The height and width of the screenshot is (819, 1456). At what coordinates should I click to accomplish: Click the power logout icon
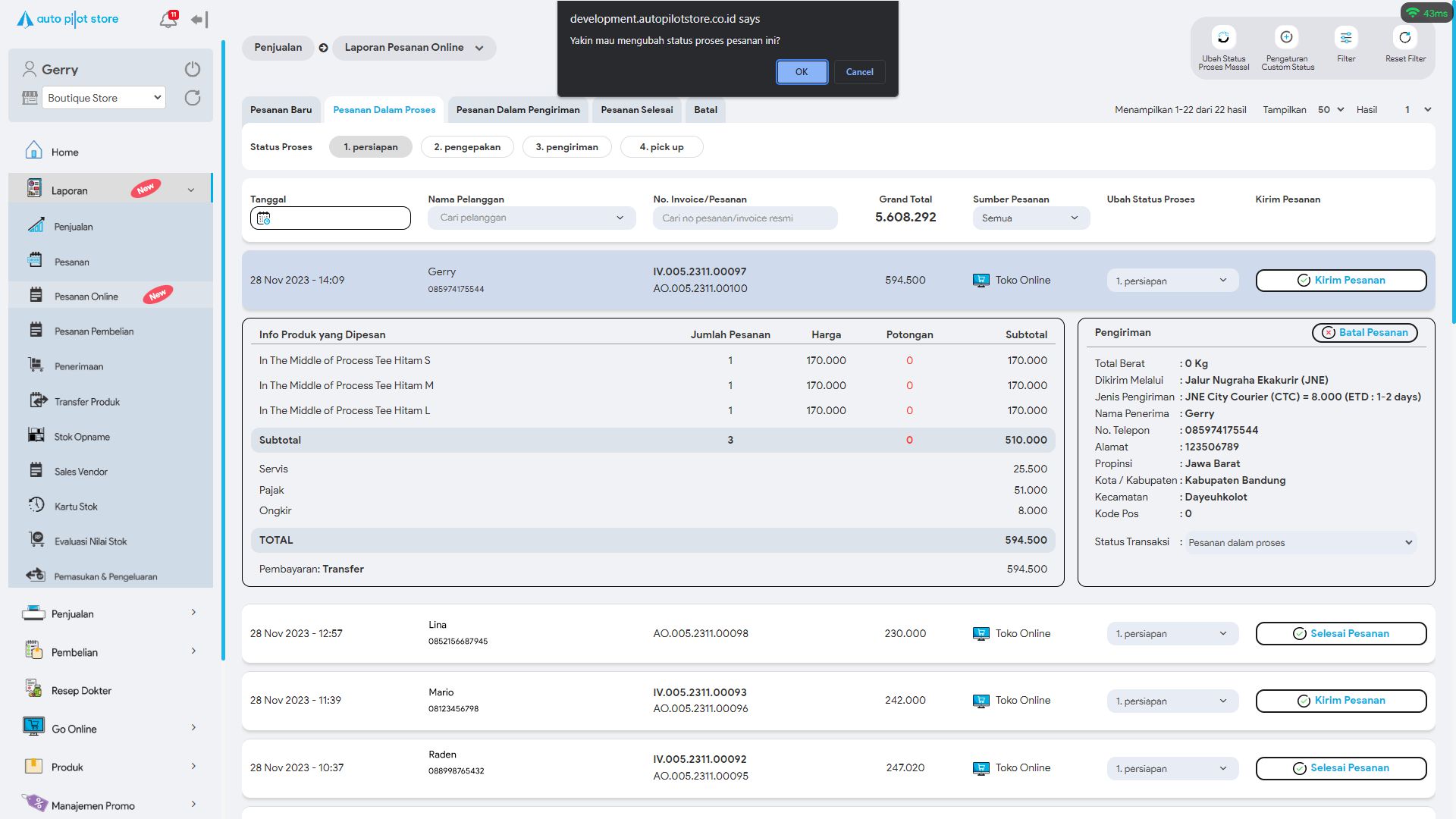pyautogui.click(x=193, y=69)
